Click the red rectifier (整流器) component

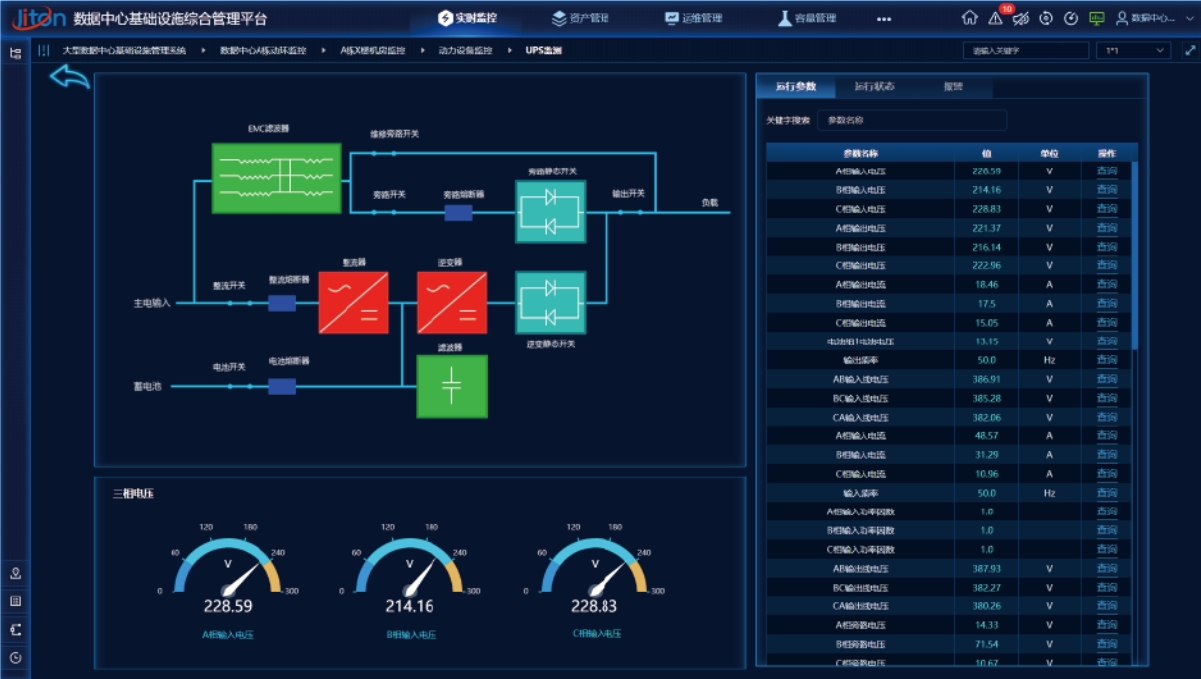pyautogui.click(x=353, y=303)
